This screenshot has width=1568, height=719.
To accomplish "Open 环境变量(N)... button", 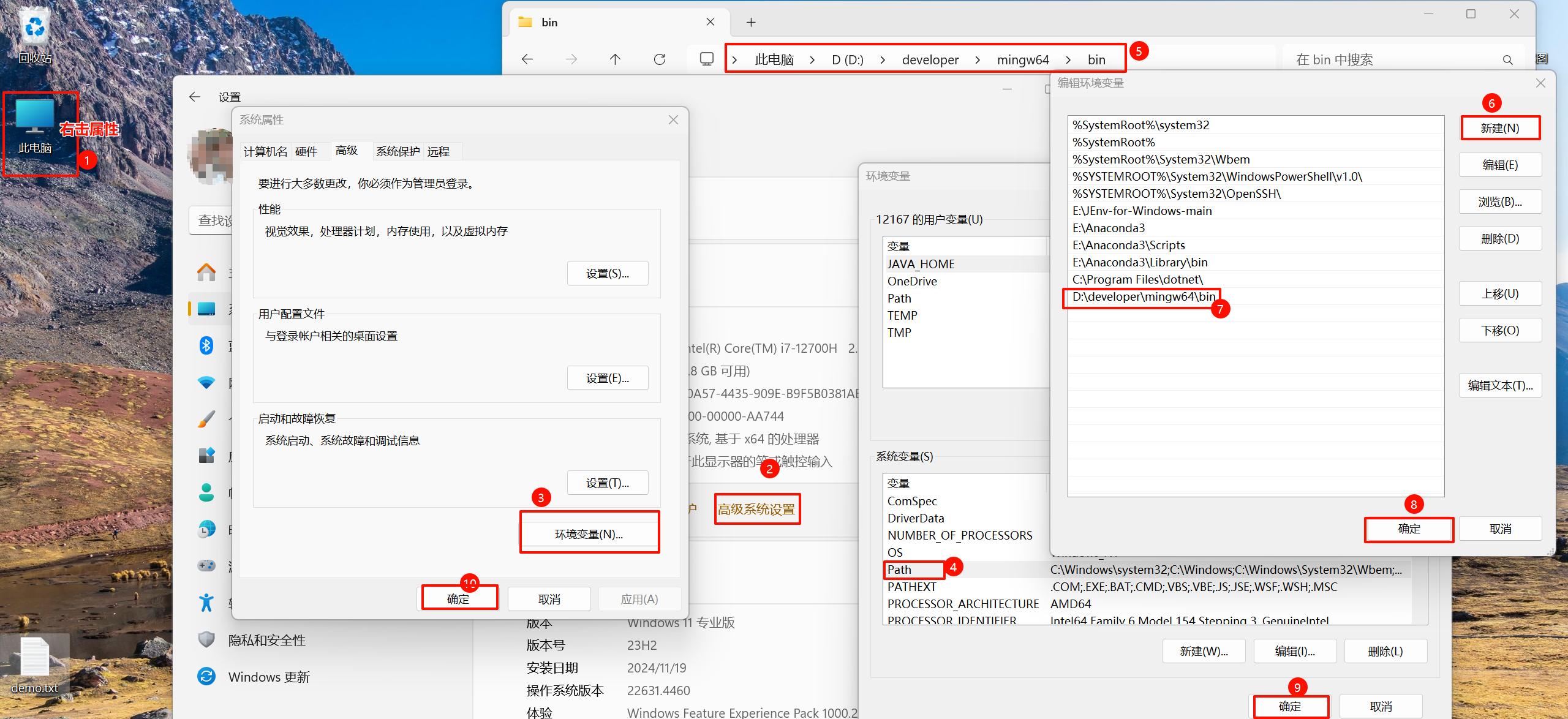I will tap(589, 534).
